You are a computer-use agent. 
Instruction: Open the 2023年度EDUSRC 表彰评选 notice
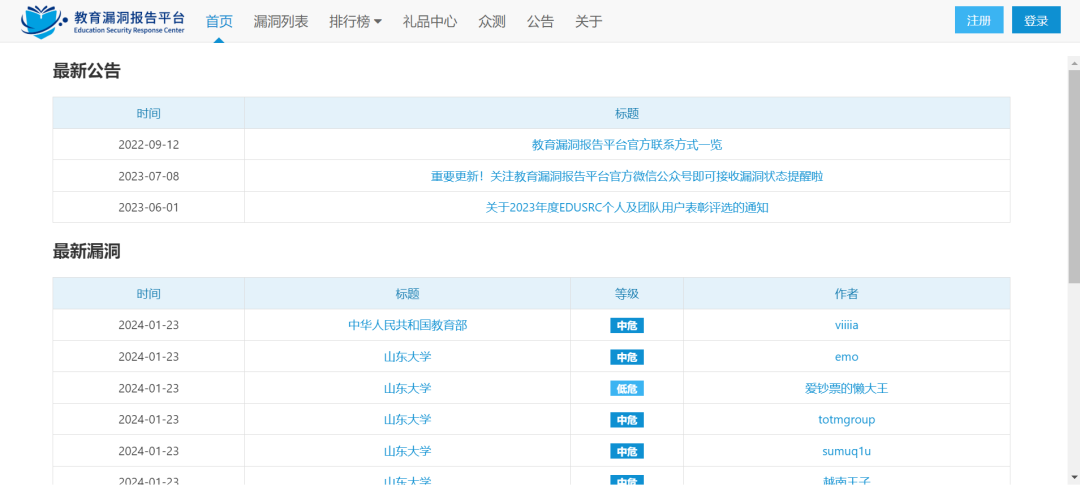(x=627, y=207)
